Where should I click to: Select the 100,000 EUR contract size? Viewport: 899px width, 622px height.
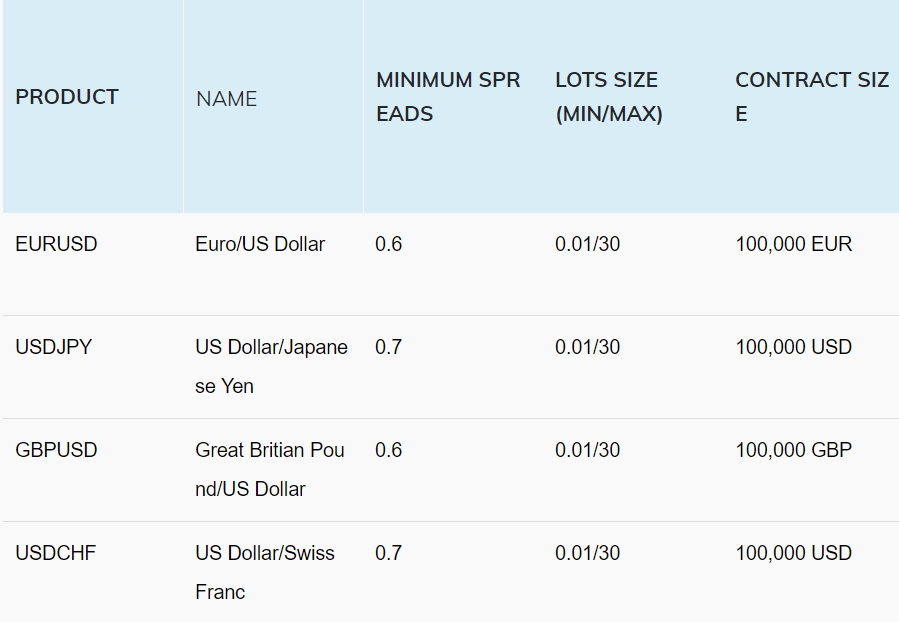coord(794,244)
